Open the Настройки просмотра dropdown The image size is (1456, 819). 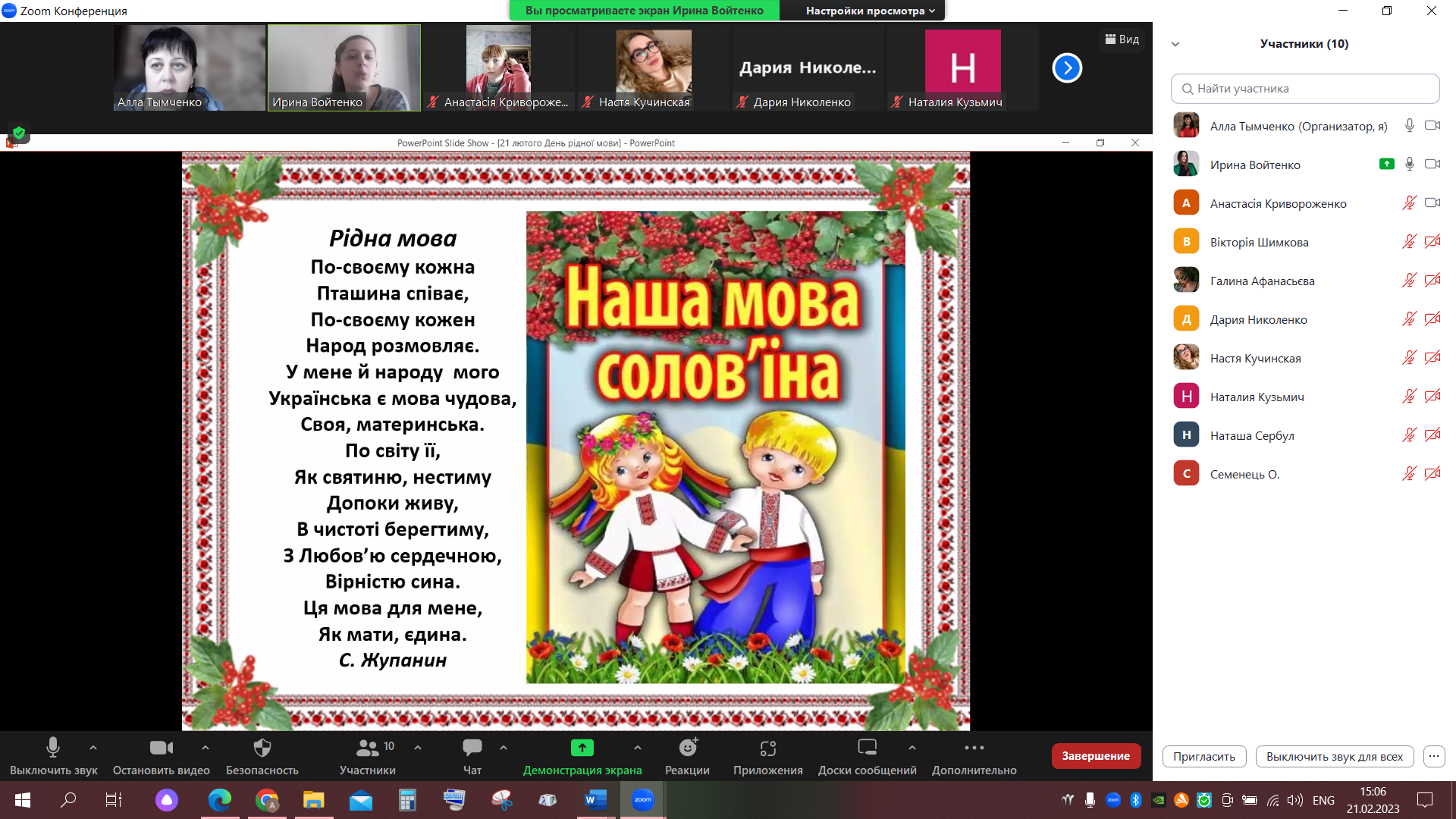click(870, 11)
